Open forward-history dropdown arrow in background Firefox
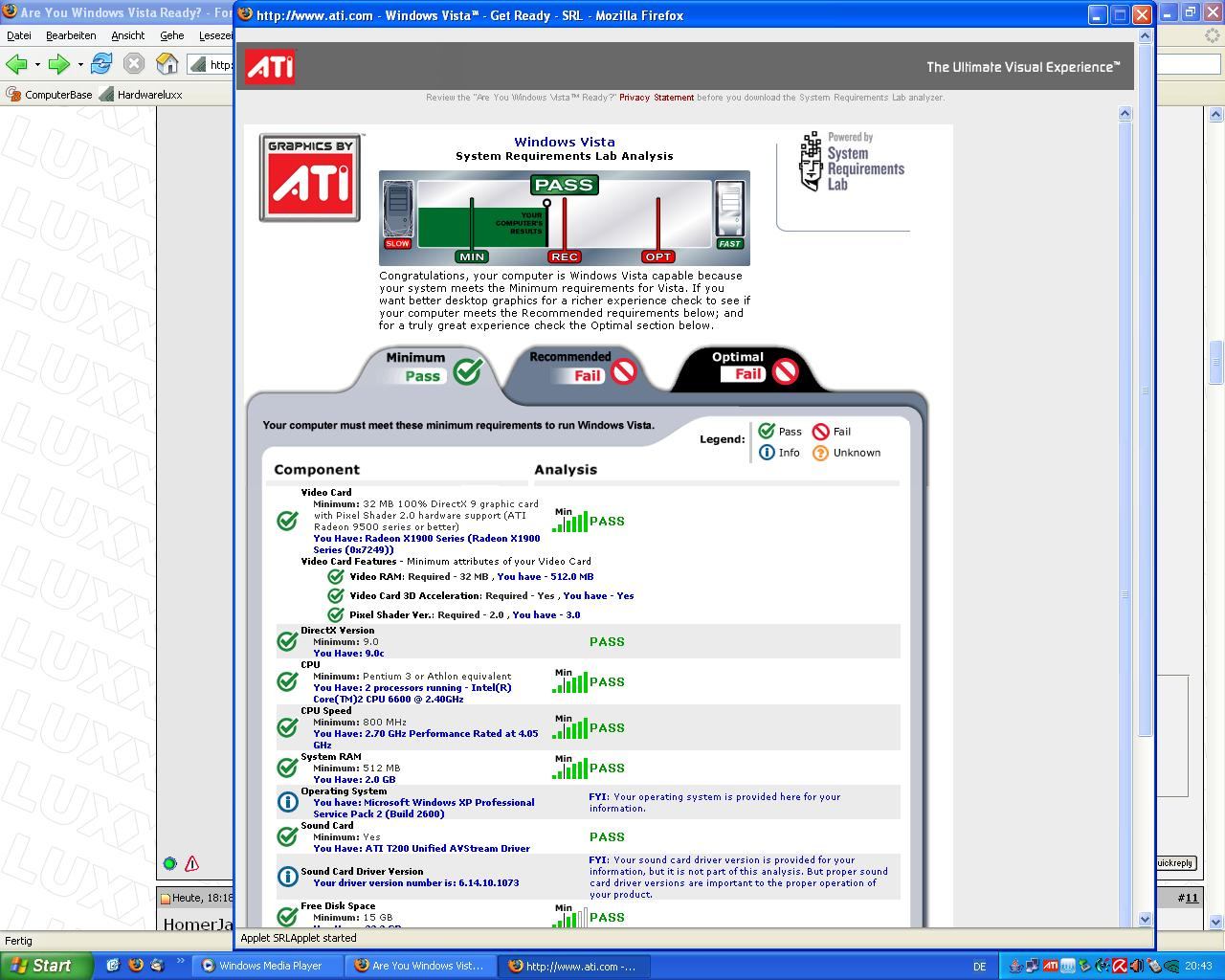 click(80, 65)
